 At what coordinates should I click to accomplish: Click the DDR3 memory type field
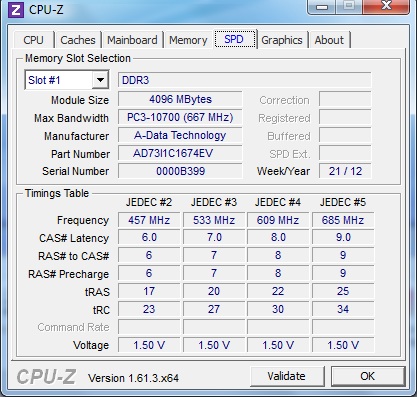(x=244, y=80)
